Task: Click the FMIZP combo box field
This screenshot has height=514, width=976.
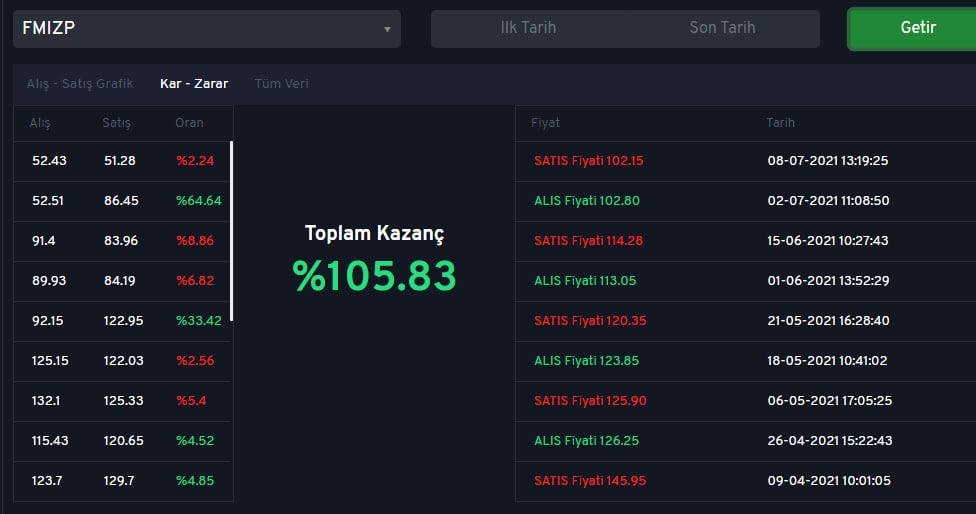Action: click(207, 29)
